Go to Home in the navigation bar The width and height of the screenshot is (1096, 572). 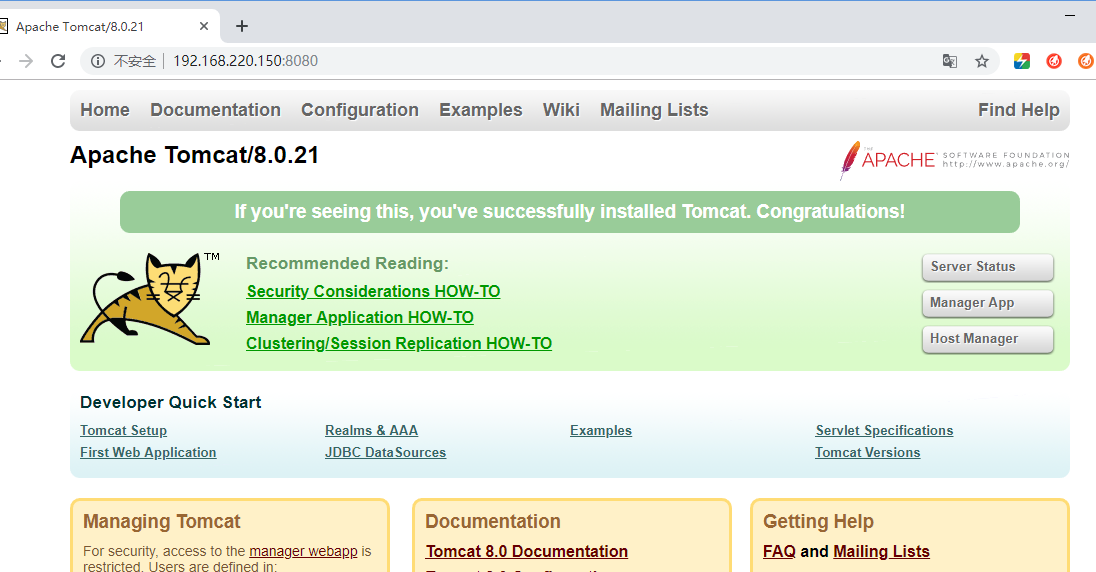coord(105,110)
